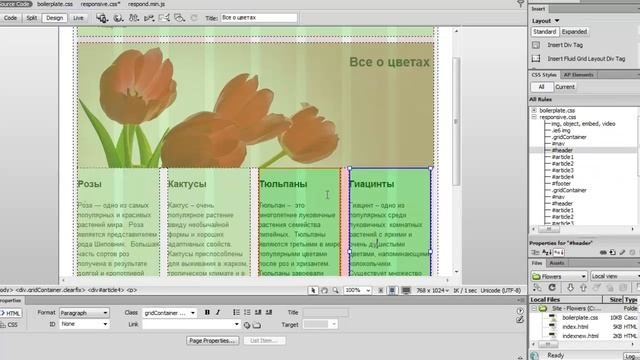Open the Class gridContainer dropdown
640x360 pixels.
tap(169, 313)
